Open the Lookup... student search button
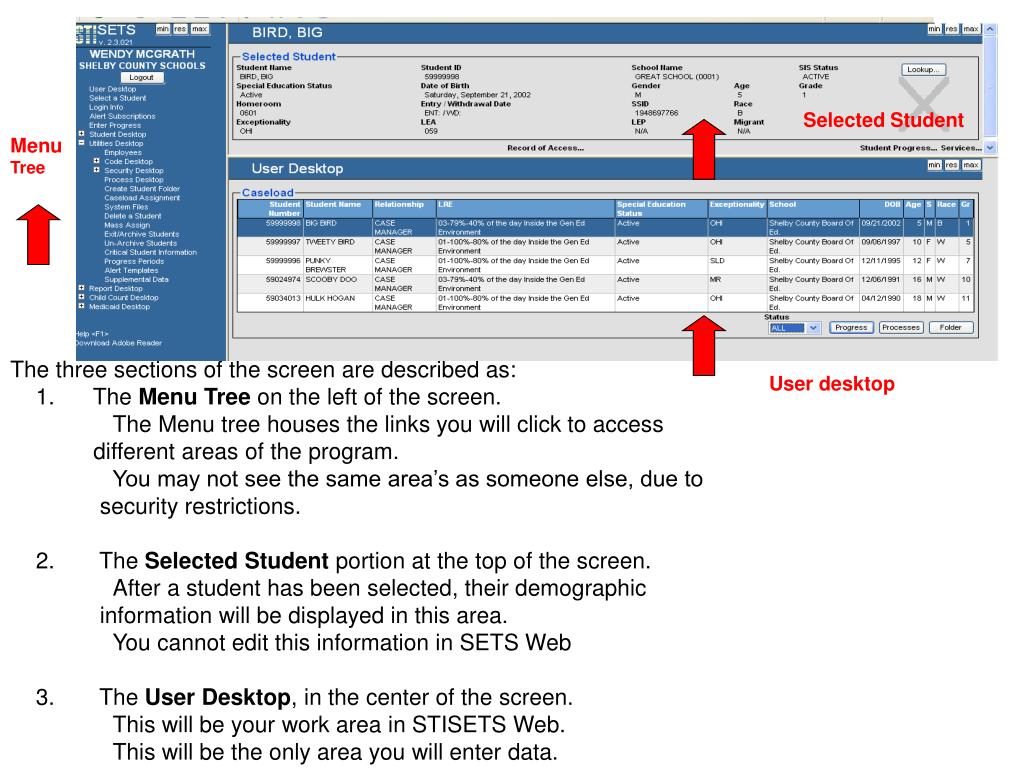Screen dimensions: 1024x768 click(923, 69)
